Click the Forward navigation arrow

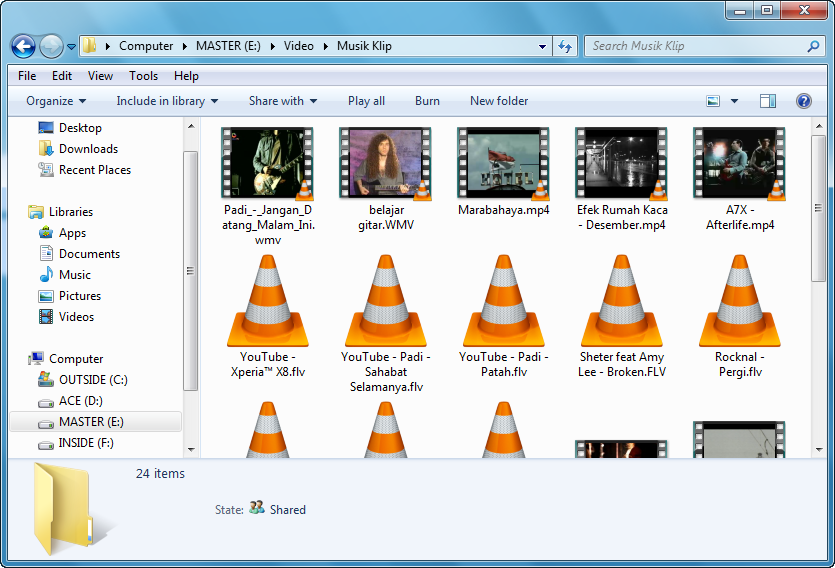coord(51,46)
